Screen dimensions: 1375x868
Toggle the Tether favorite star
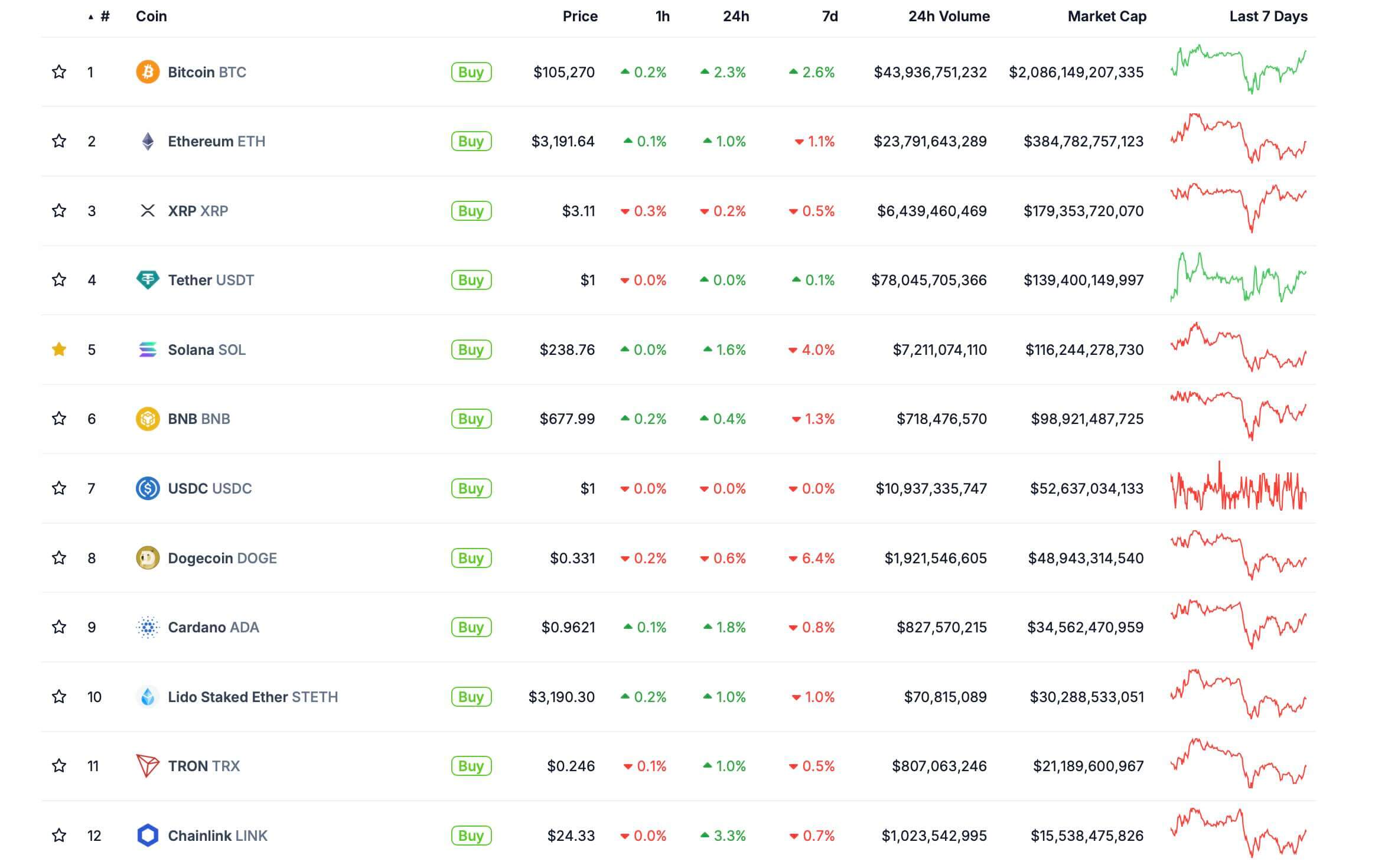[x=59, y=280]
